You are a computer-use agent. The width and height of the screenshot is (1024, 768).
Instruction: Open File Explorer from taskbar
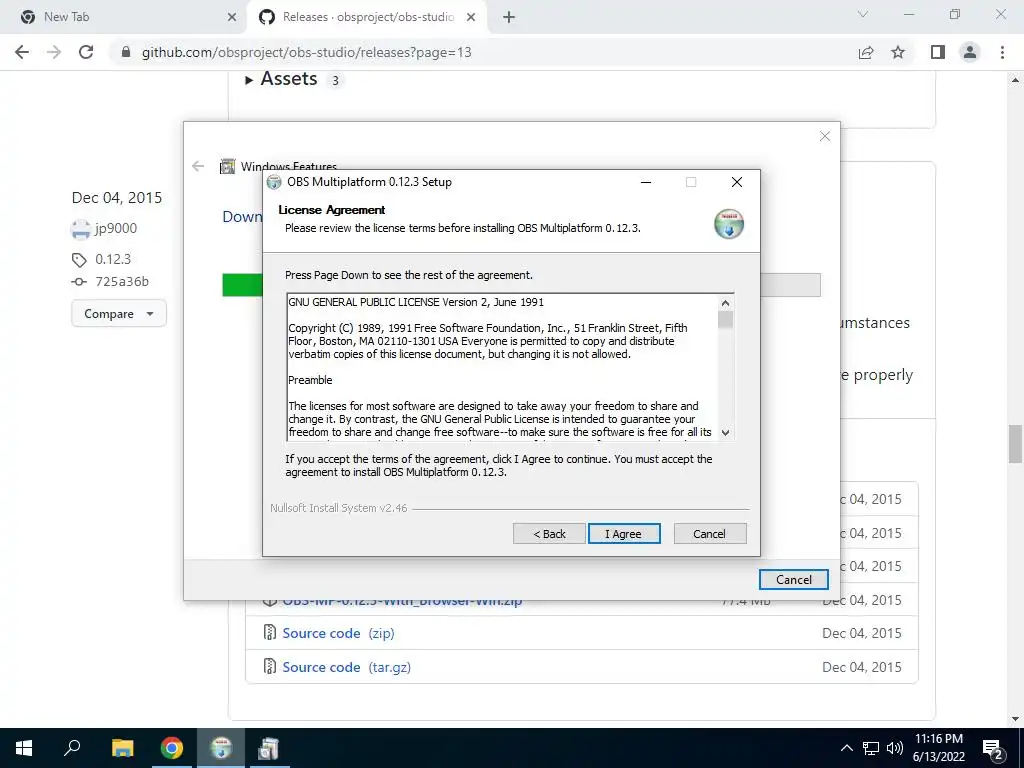click(x=122, y=748)
